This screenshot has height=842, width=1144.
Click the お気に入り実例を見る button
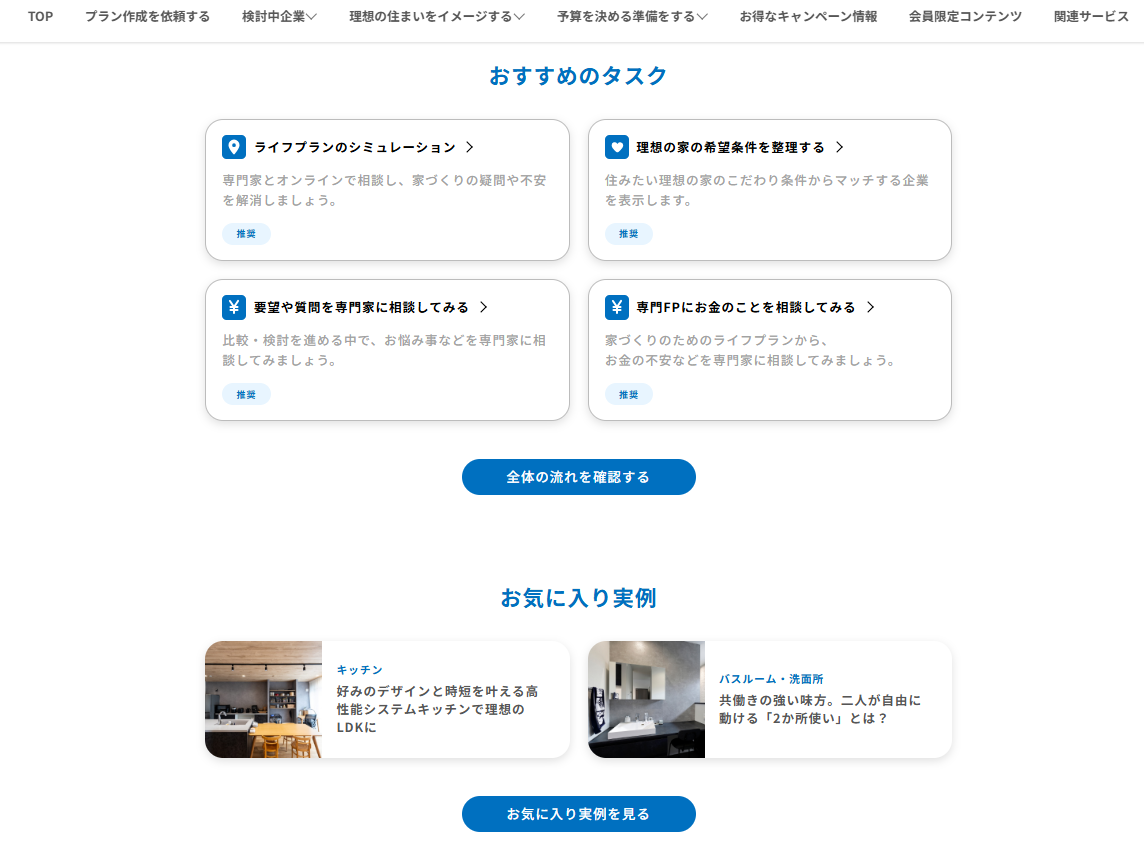click(579, 814)
